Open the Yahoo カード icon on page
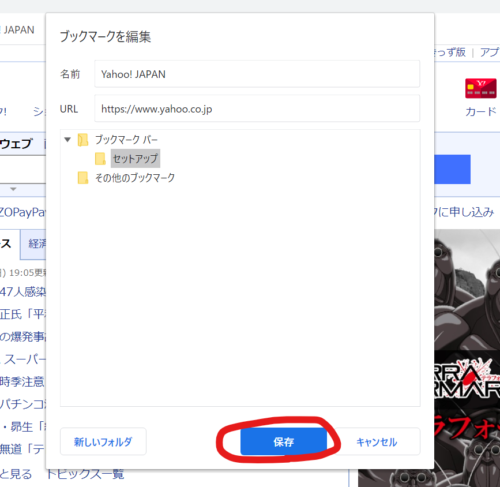This screenshot has height=487, width=500. [481, 88]
